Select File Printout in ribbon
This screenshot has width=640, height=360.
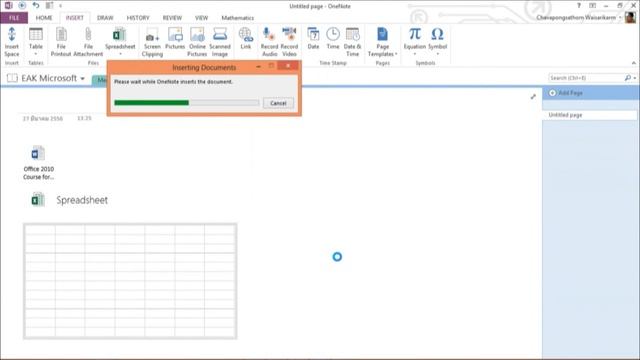coord(61,42)
